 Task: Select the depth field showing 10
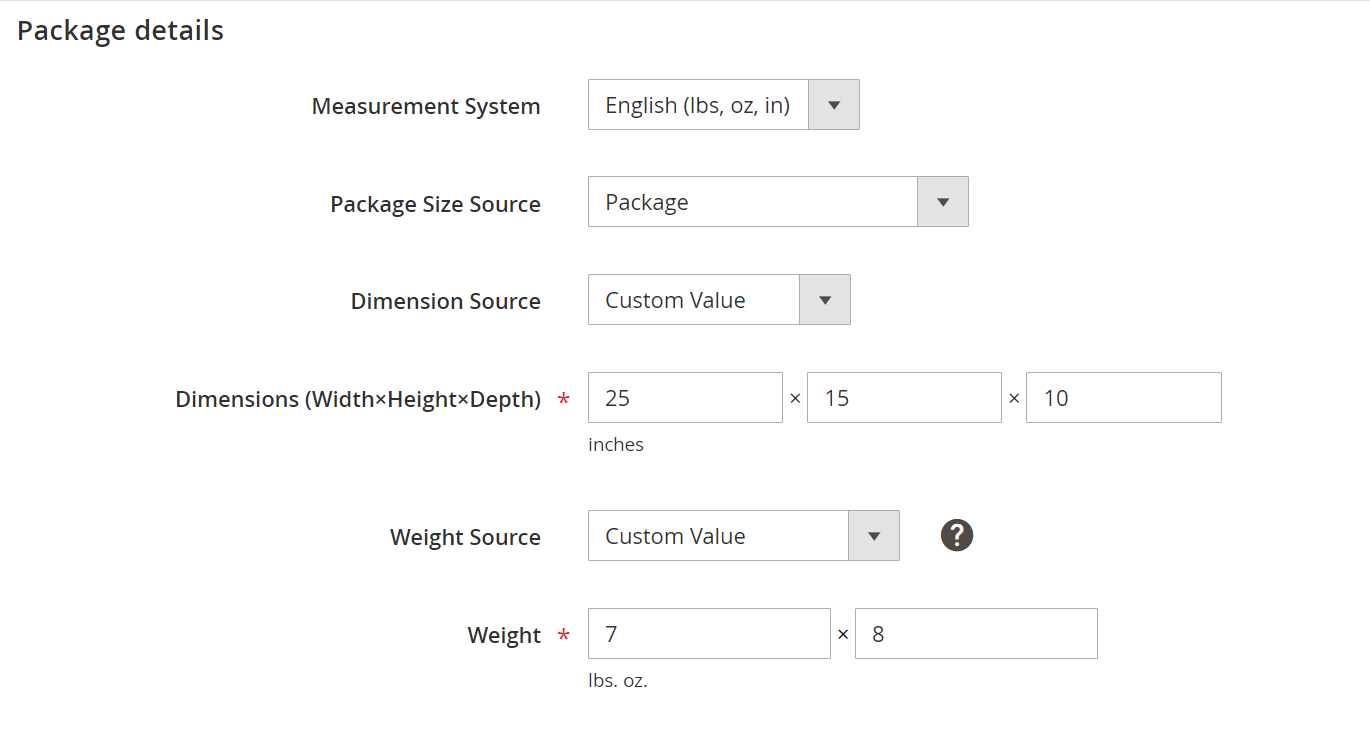pyautogui.click(x=1123, y=397)
